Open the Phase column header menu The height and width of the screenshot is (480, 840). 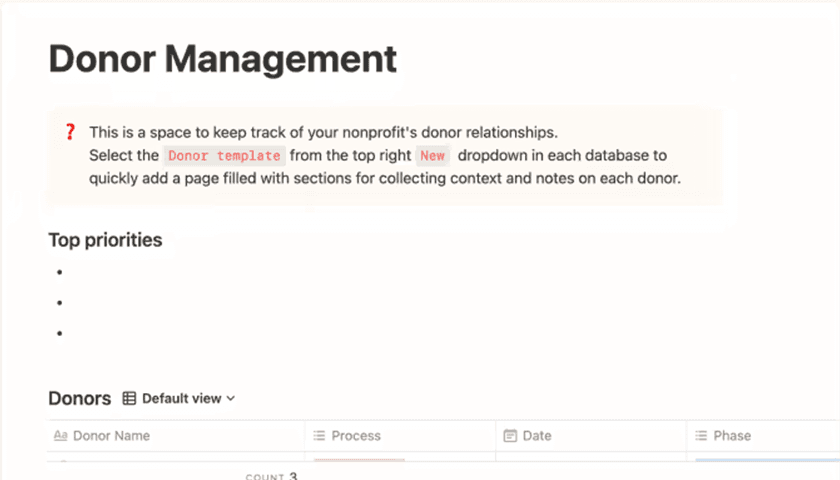(732, 436)
